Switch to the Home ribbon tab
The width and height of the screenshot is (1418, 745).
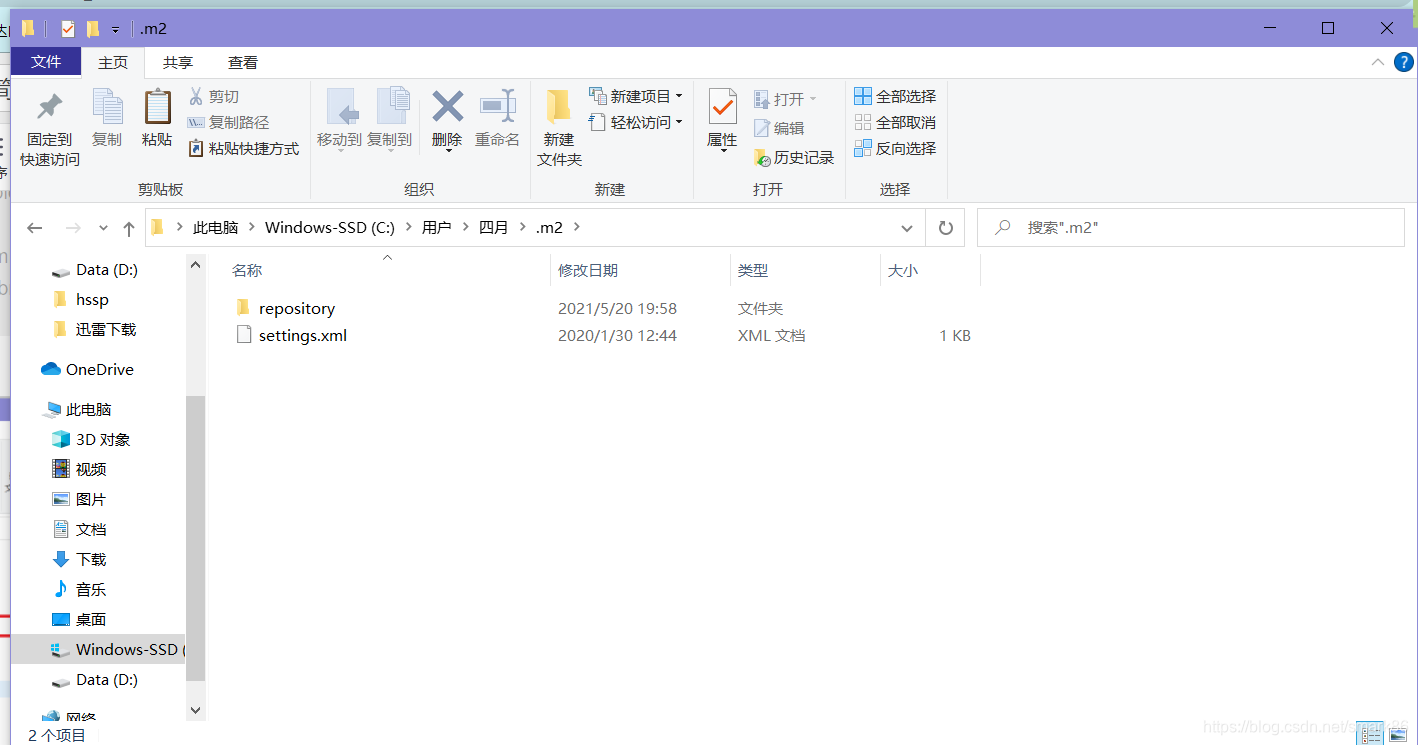click(113, 62)
